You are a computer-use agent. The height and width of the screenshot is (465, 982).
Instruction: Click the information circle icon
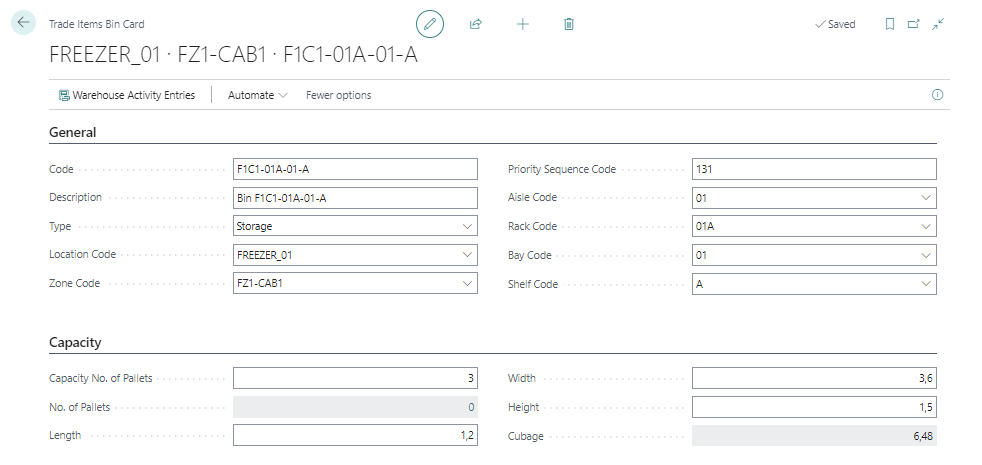937,95
